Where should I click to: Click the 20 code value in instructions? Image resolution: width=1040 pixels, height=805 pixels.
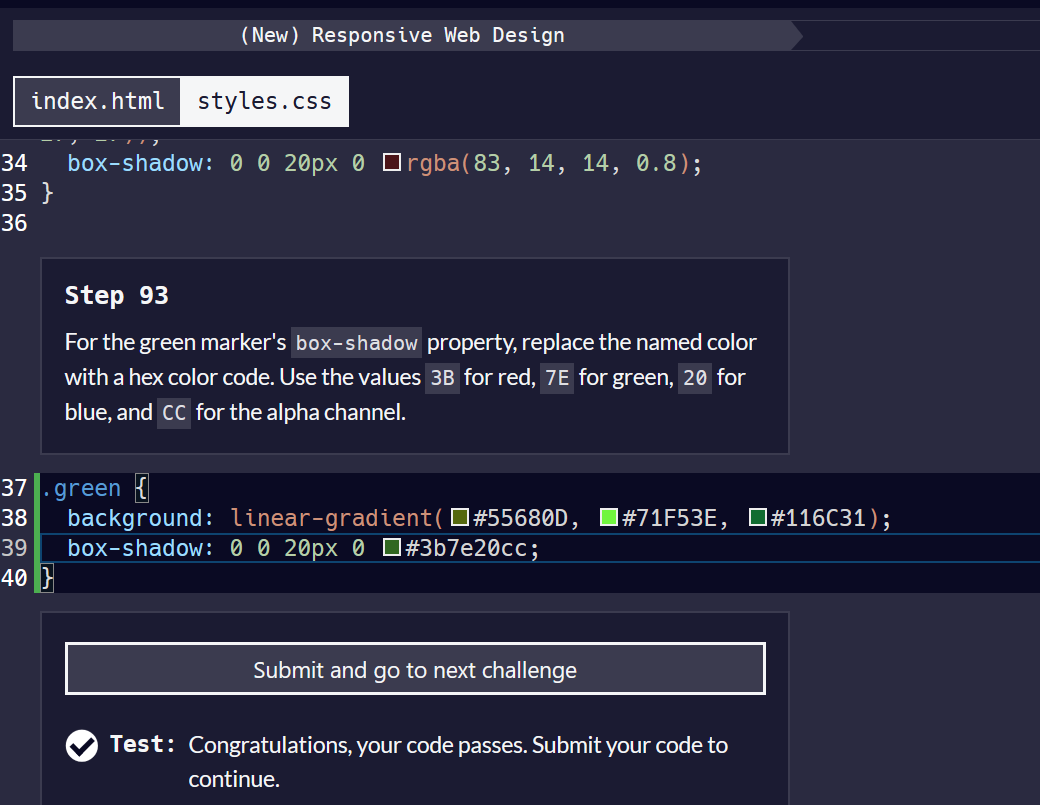[695, 378]
